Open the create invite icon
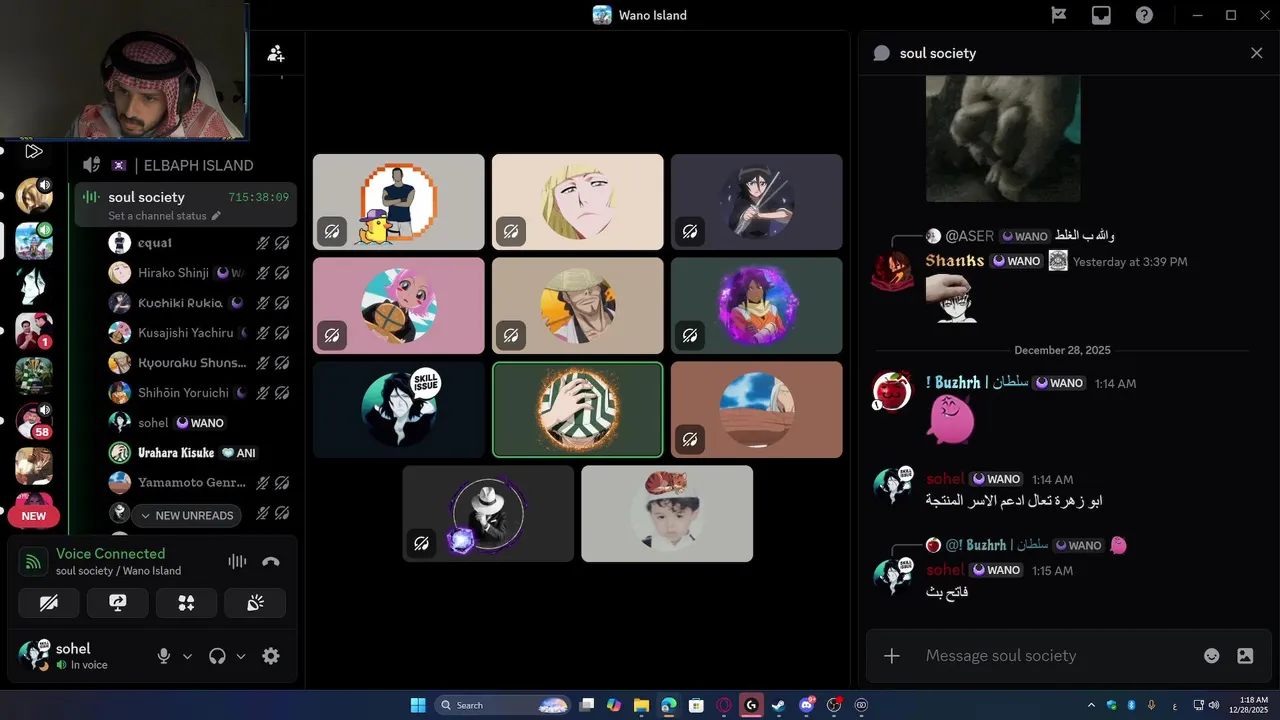This screenshot has height=720, width=1280. [x=276, y=54]
